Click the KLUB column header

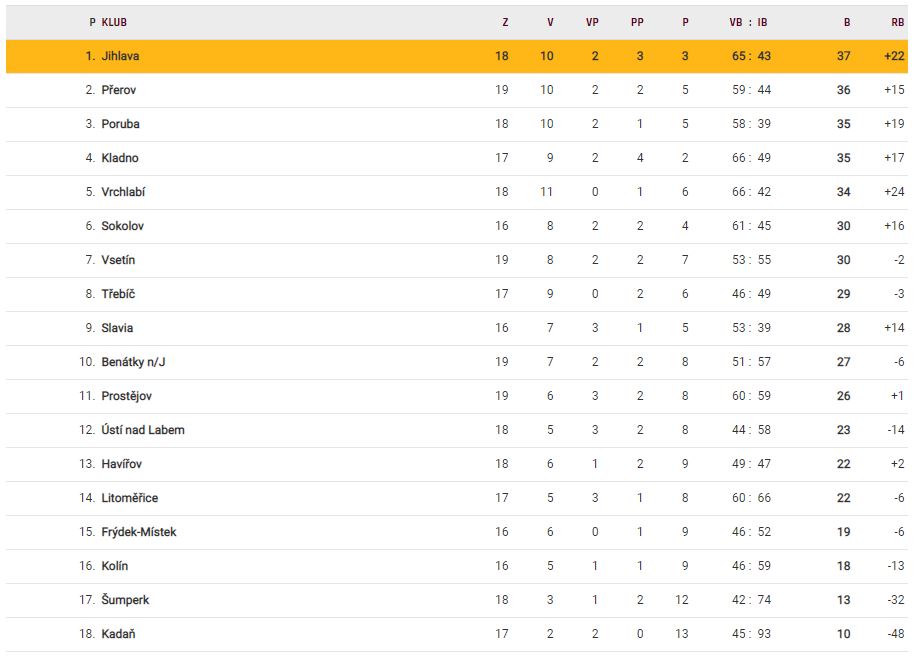[x=114, y=22]
